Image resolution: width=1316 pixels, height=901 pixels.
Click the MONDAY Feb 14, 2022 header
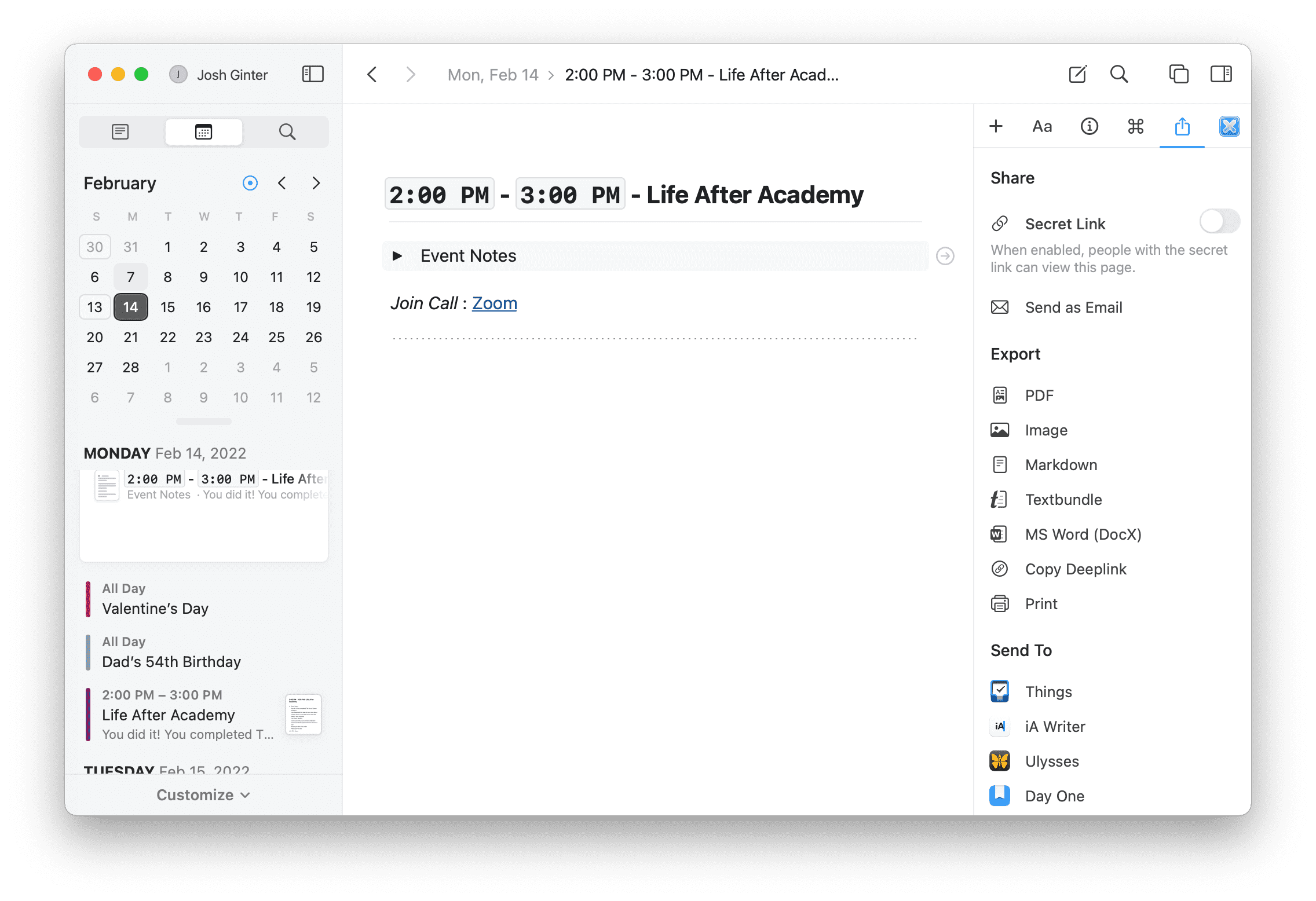165,453
